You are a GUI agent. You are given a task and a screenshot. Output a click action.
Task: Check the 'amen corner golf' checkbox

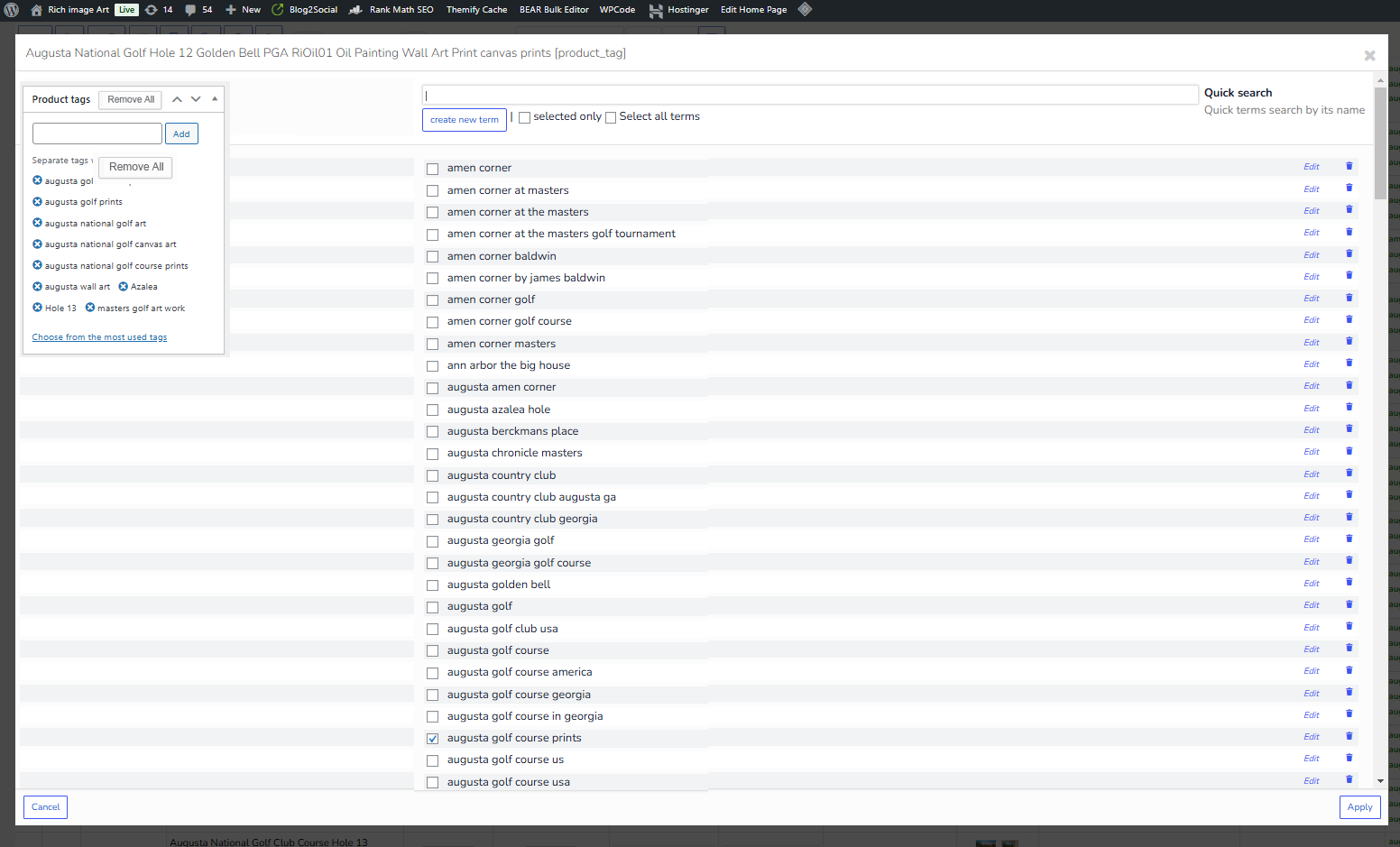pyautogui.click(x=433, y=300)
